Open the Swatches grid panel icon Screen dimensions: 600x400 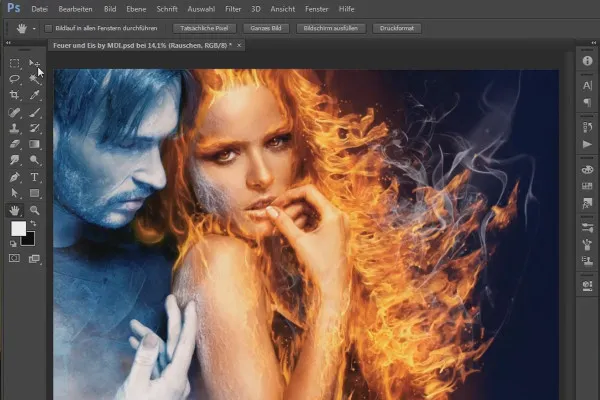click(587, 186)
